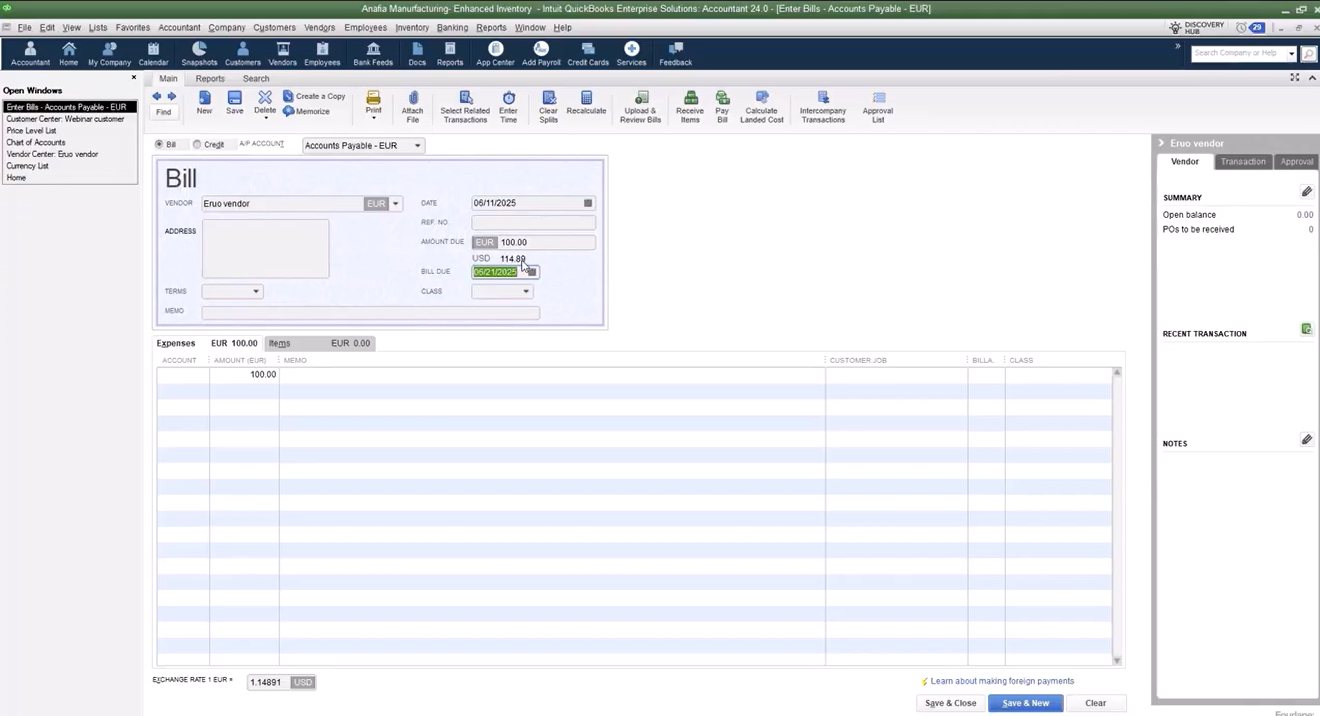Click the Save & Close button

point(950,703)
